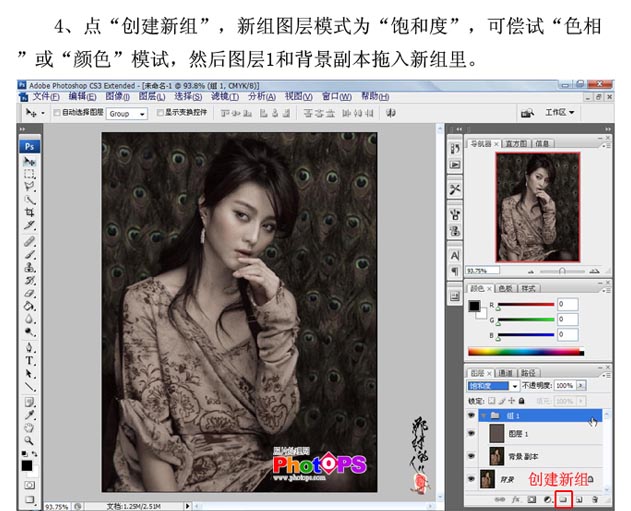
Task: Open the Paragraph panel icon in dock
Action: [455, 272]
